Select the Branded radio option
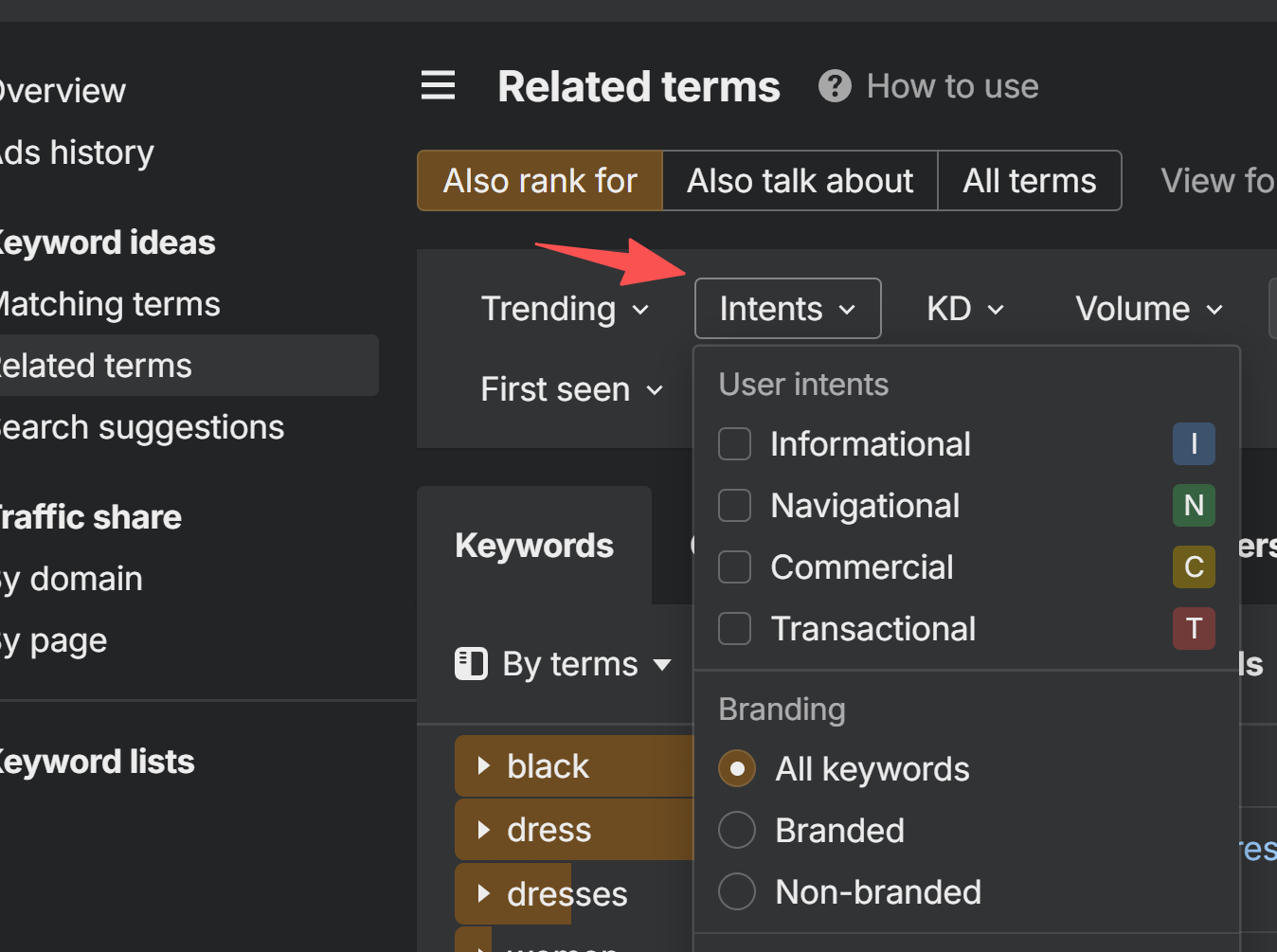The image size is (1277, 952). [737, 831]
